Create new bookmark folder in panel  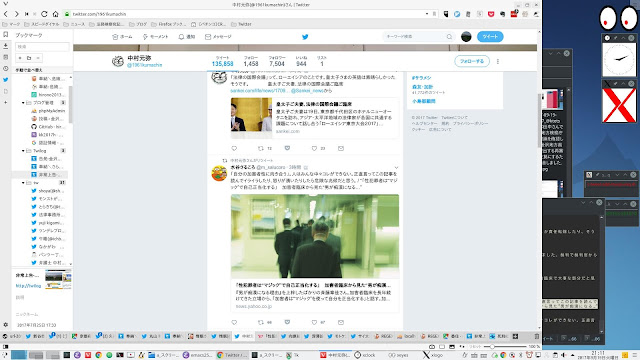pyautogui.click(x=29, y=58)
